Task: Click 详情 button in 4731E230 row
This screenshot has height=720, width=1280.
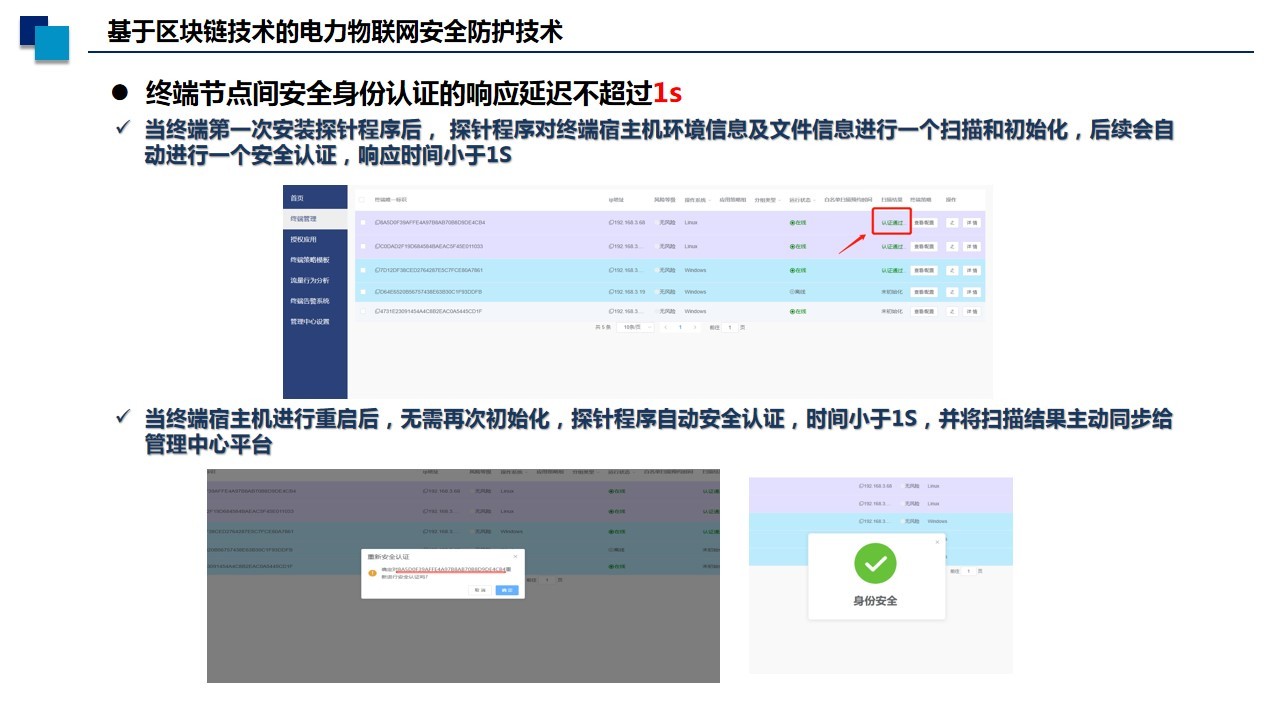Action: tap(972, 311)
